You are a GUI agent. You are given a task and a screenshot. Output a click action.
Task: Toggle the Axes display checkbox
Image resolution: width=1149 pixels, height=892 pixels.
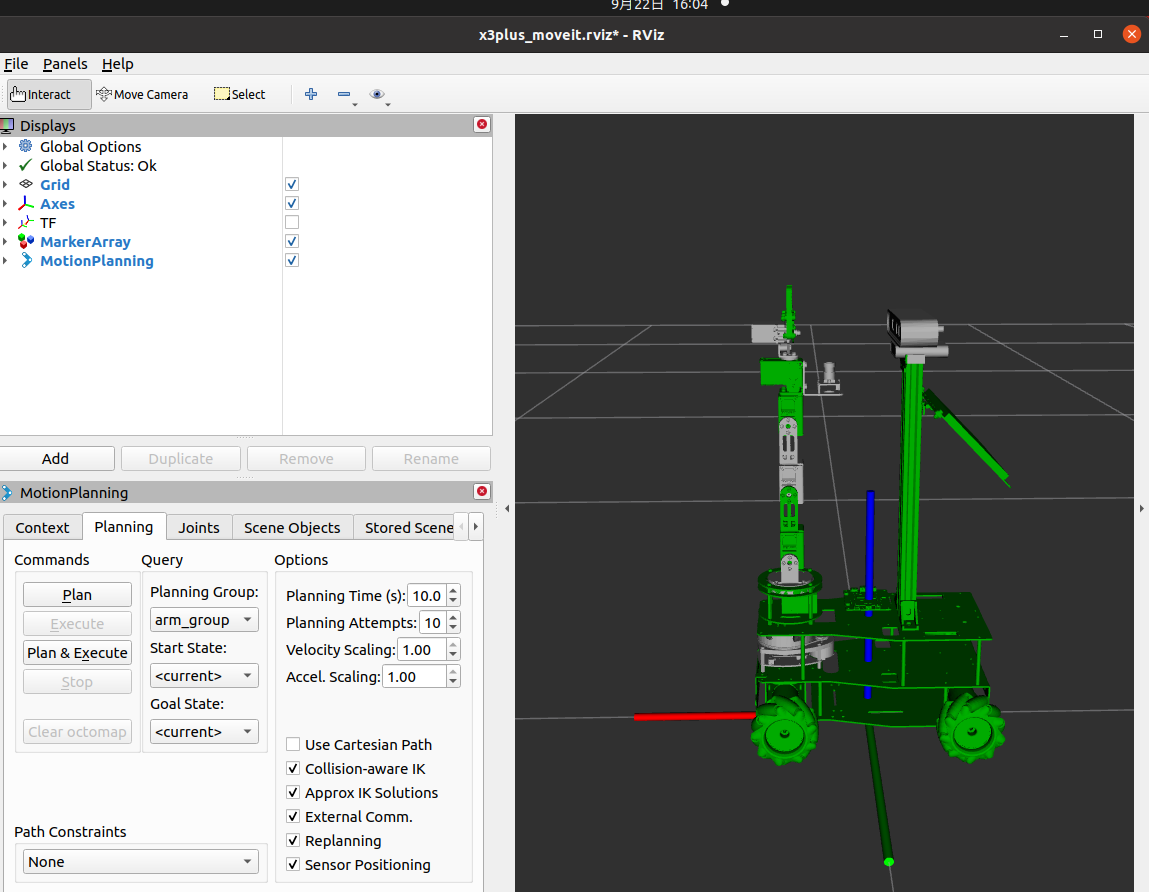click(x=292, y=204)
